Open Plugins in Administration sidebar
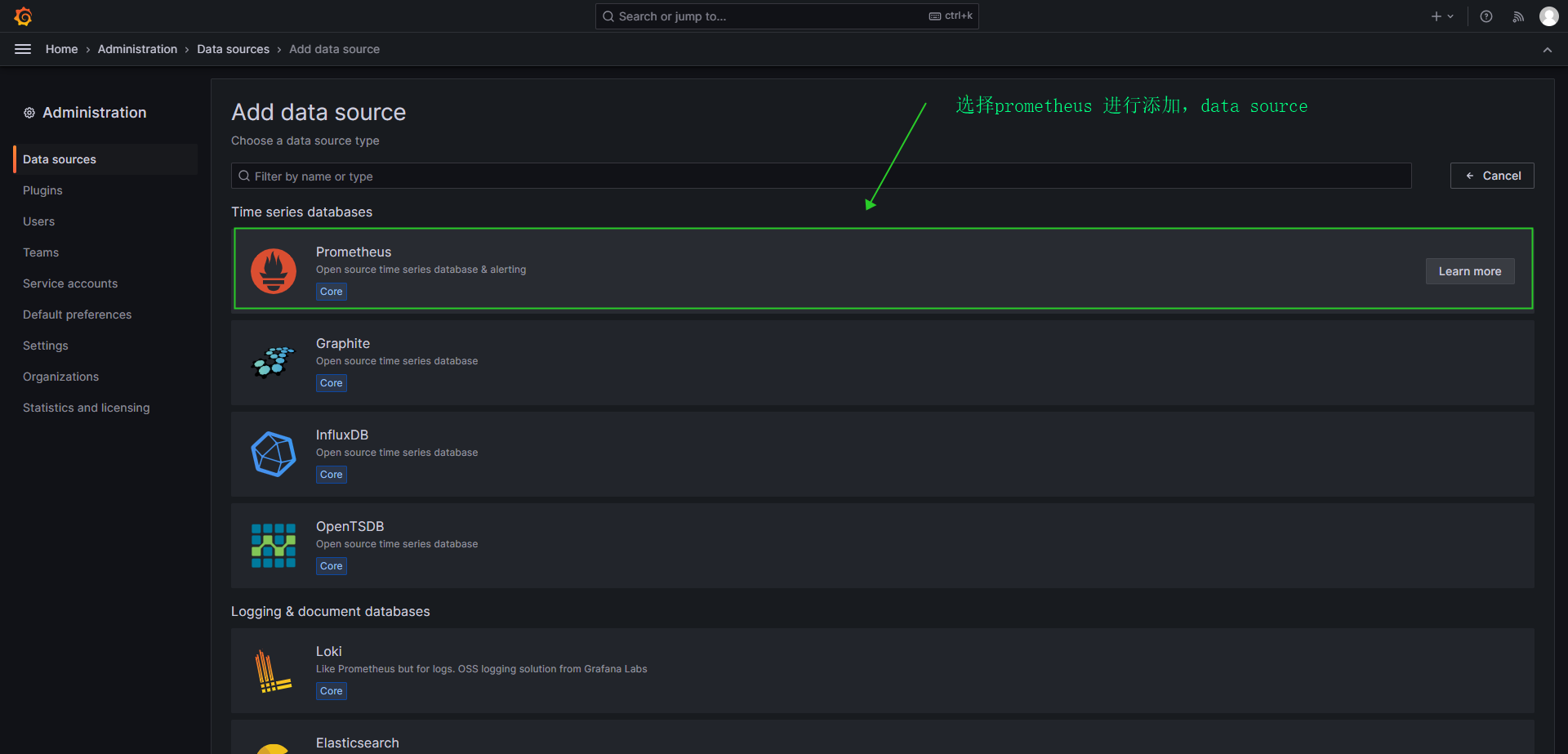Viewport: 1568px width, 754px height. point(42,190)
